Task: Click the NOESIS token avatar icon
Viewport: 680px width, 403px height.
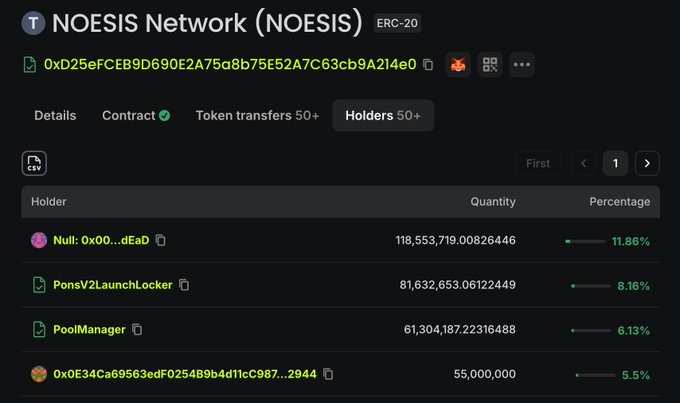Action: (x=33, y=23)
